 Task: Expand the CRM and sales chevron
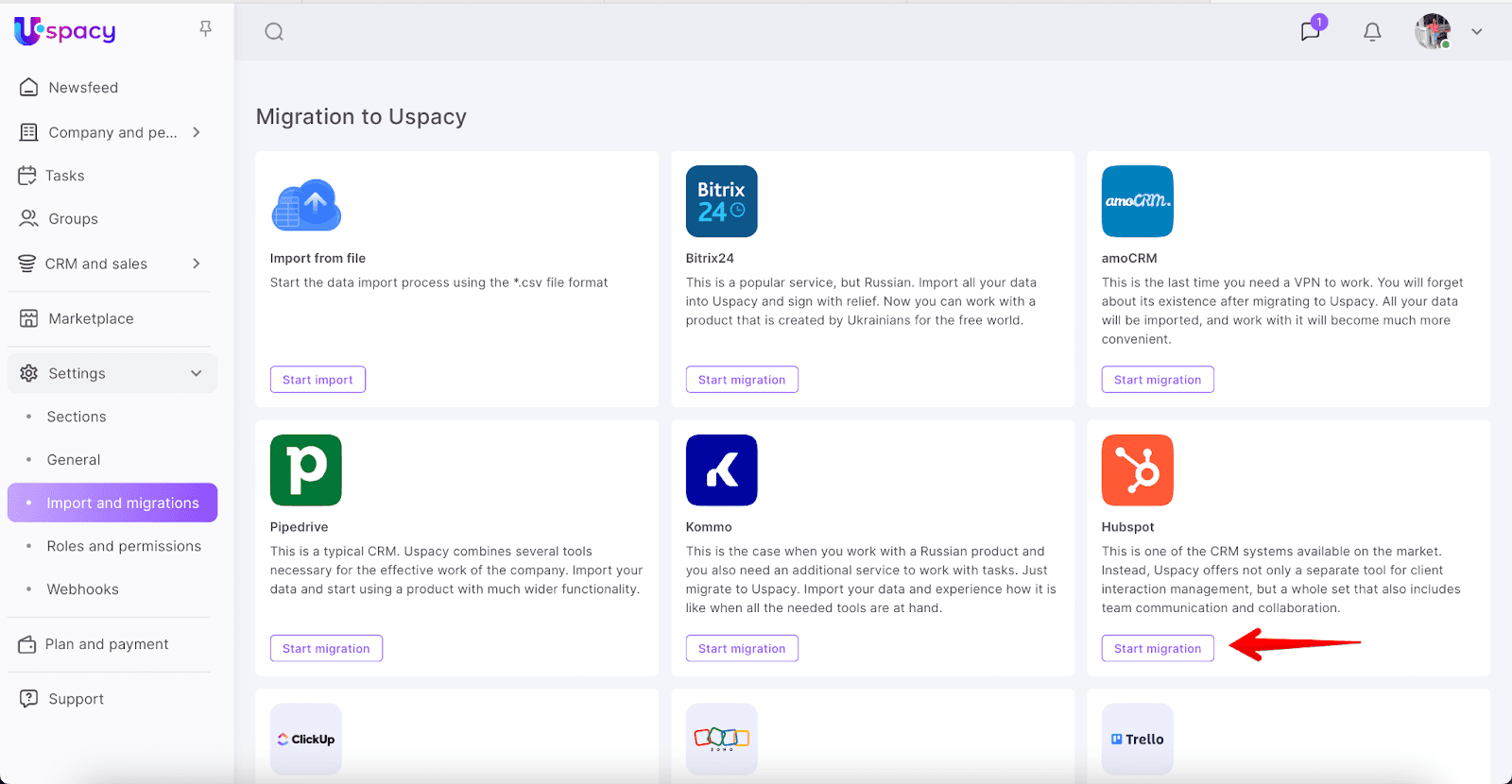point(197,264)
